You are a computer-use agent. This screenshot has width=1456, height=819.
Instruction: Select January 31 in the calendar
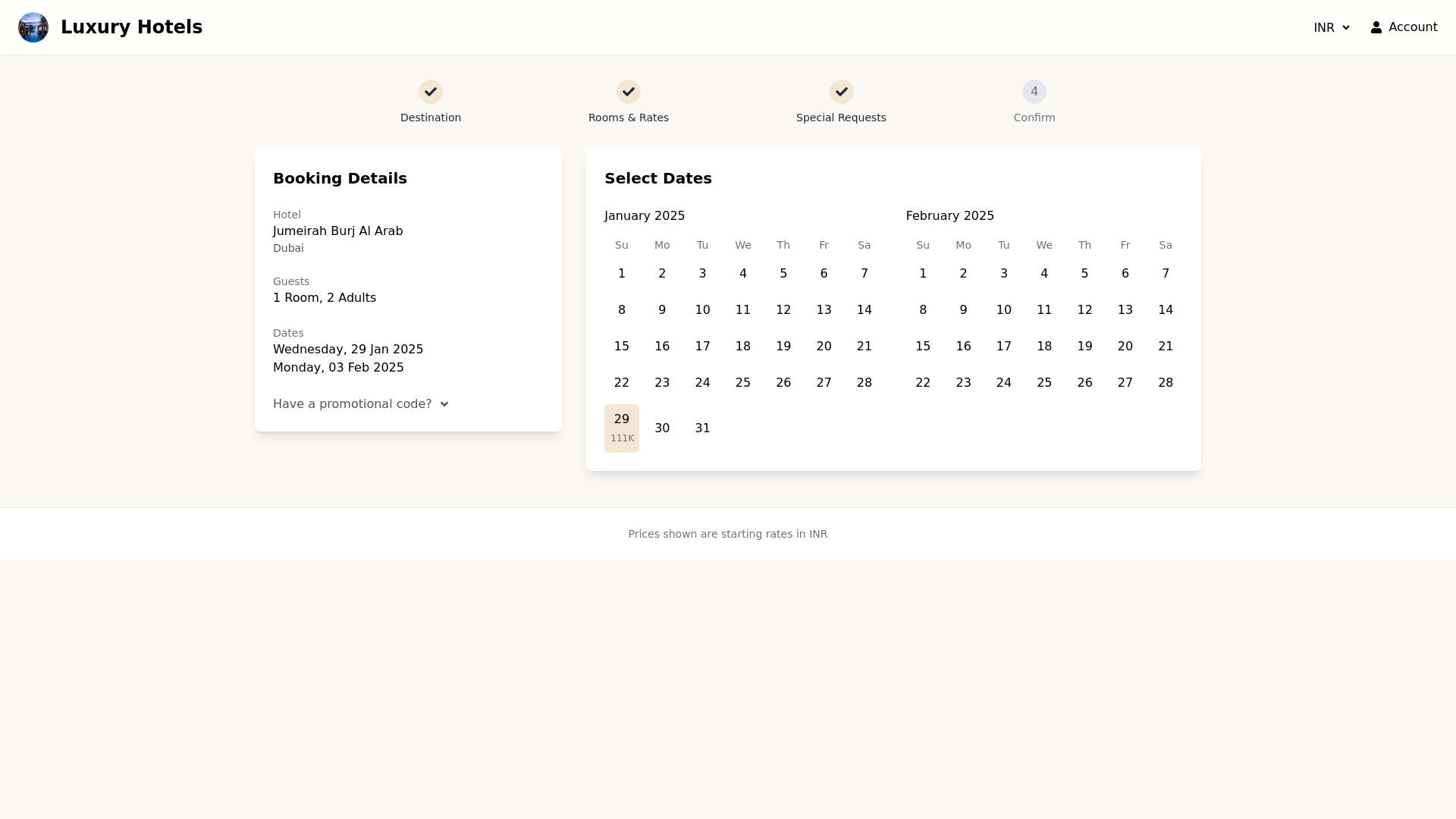pyautogui.click(x=702, y=428)
